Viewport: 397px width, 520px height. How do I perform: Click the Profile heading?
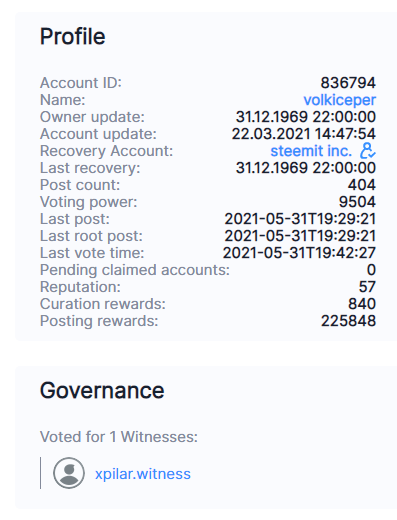click(x=73, y=36)
